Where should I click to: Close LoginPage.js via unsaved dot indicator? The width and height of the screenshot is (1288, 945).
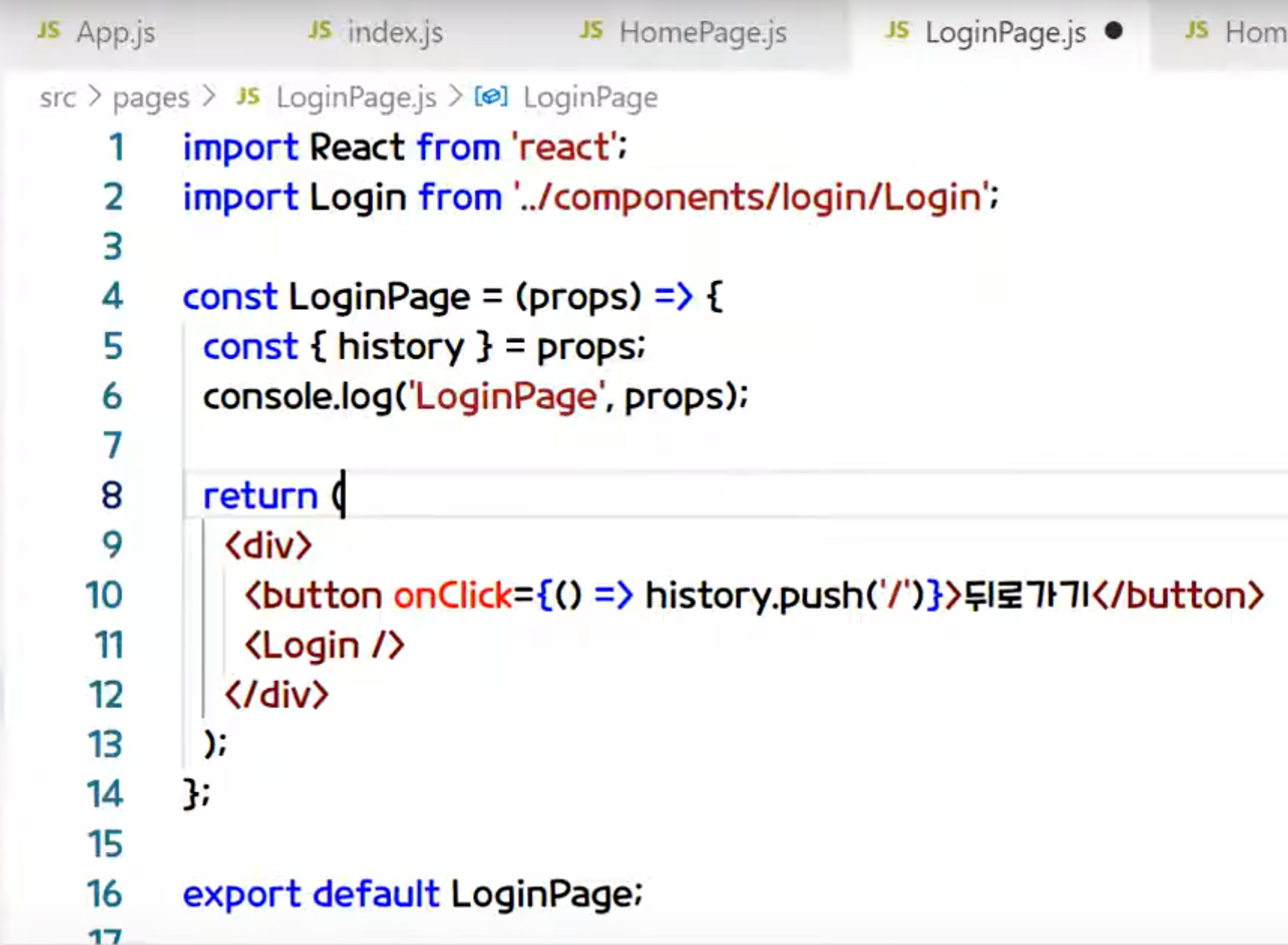click(x=1113, y=31)
